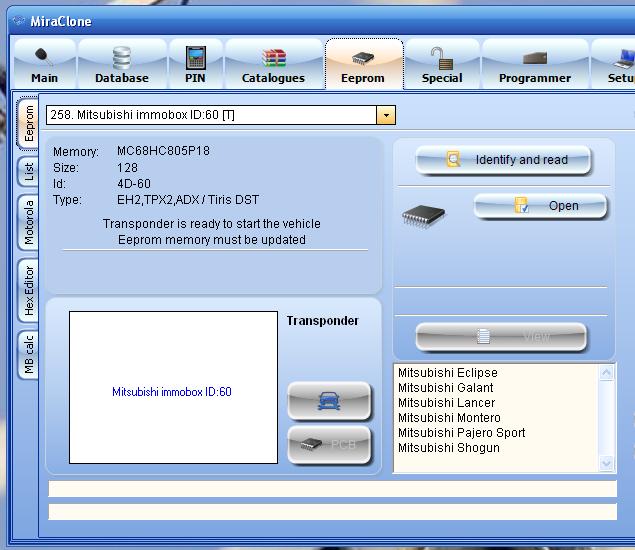Image resolution: width=635 pixels, height=550 pixels.
Task: Click vehicle list scroll down arrow
Action: (606, 463)
